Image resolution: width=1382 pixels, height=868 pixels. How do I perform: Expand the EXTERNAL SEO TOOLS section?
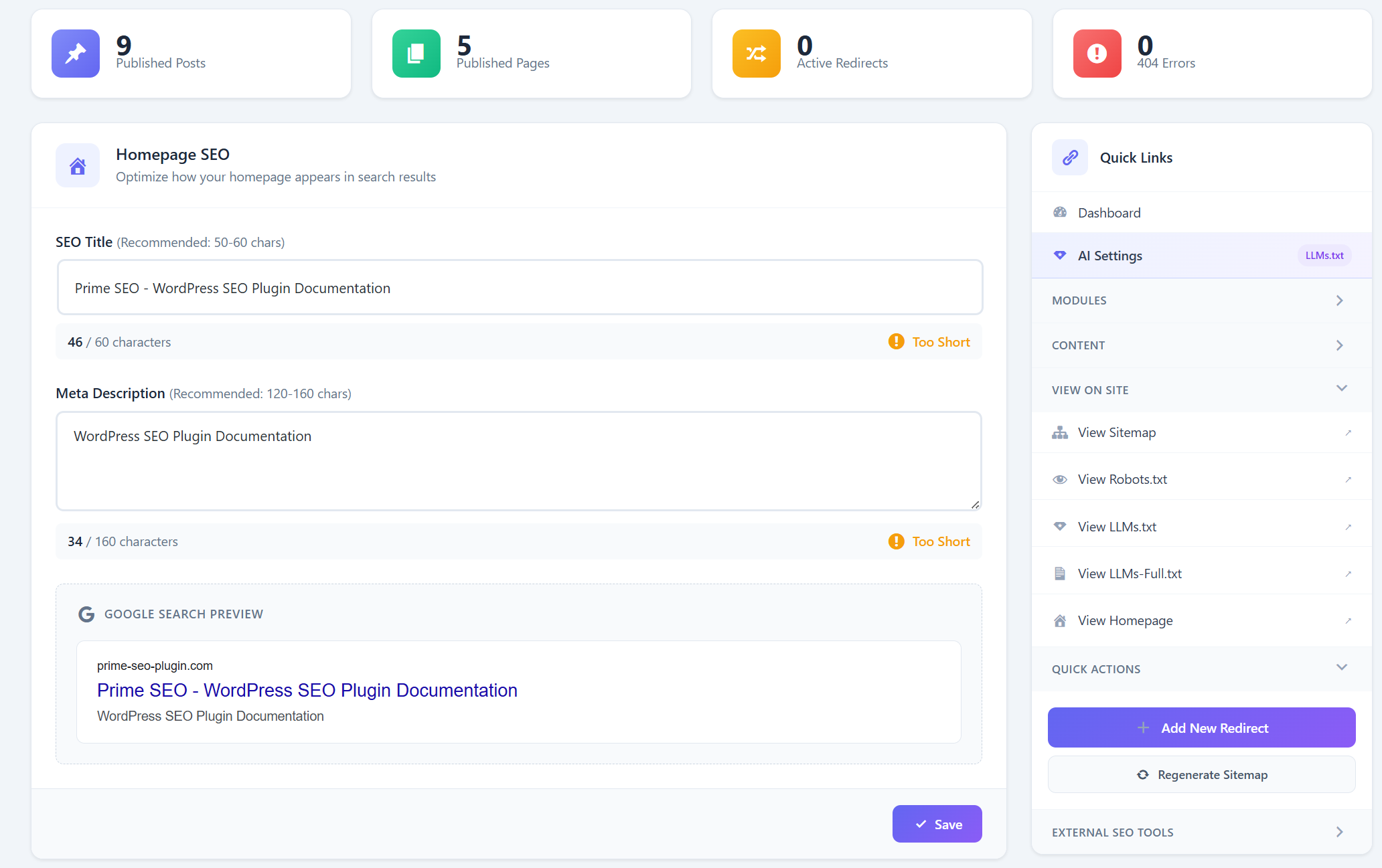[x=1201, y=832]
